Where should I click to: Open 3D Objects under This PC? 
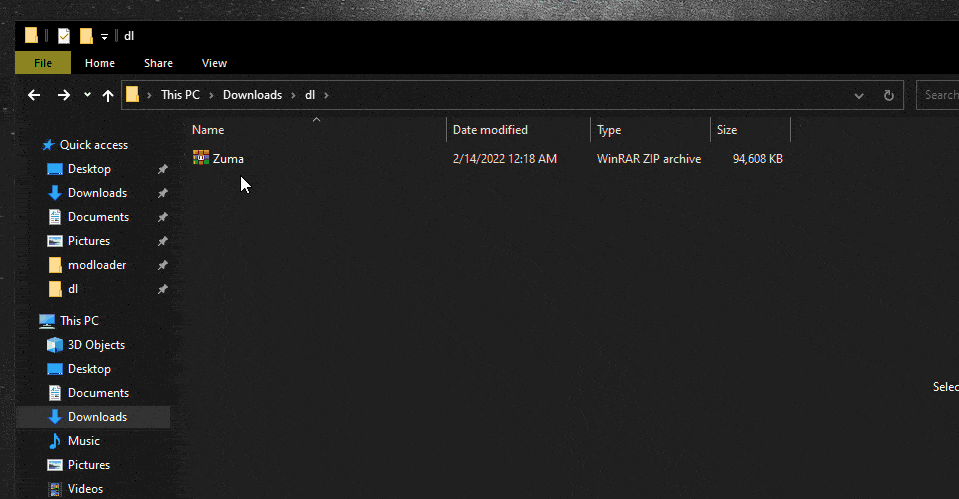(95, 345)
